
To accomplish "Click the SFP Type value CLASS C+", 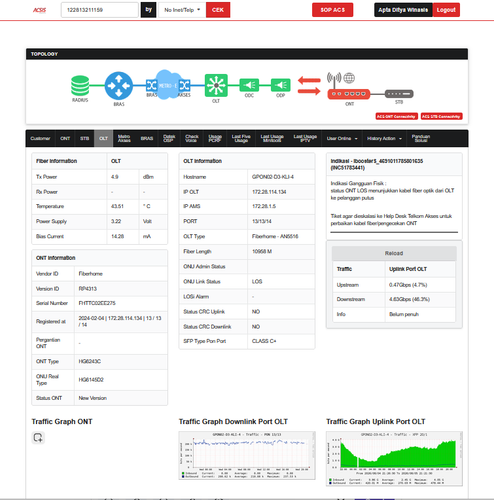I will 264,341.
